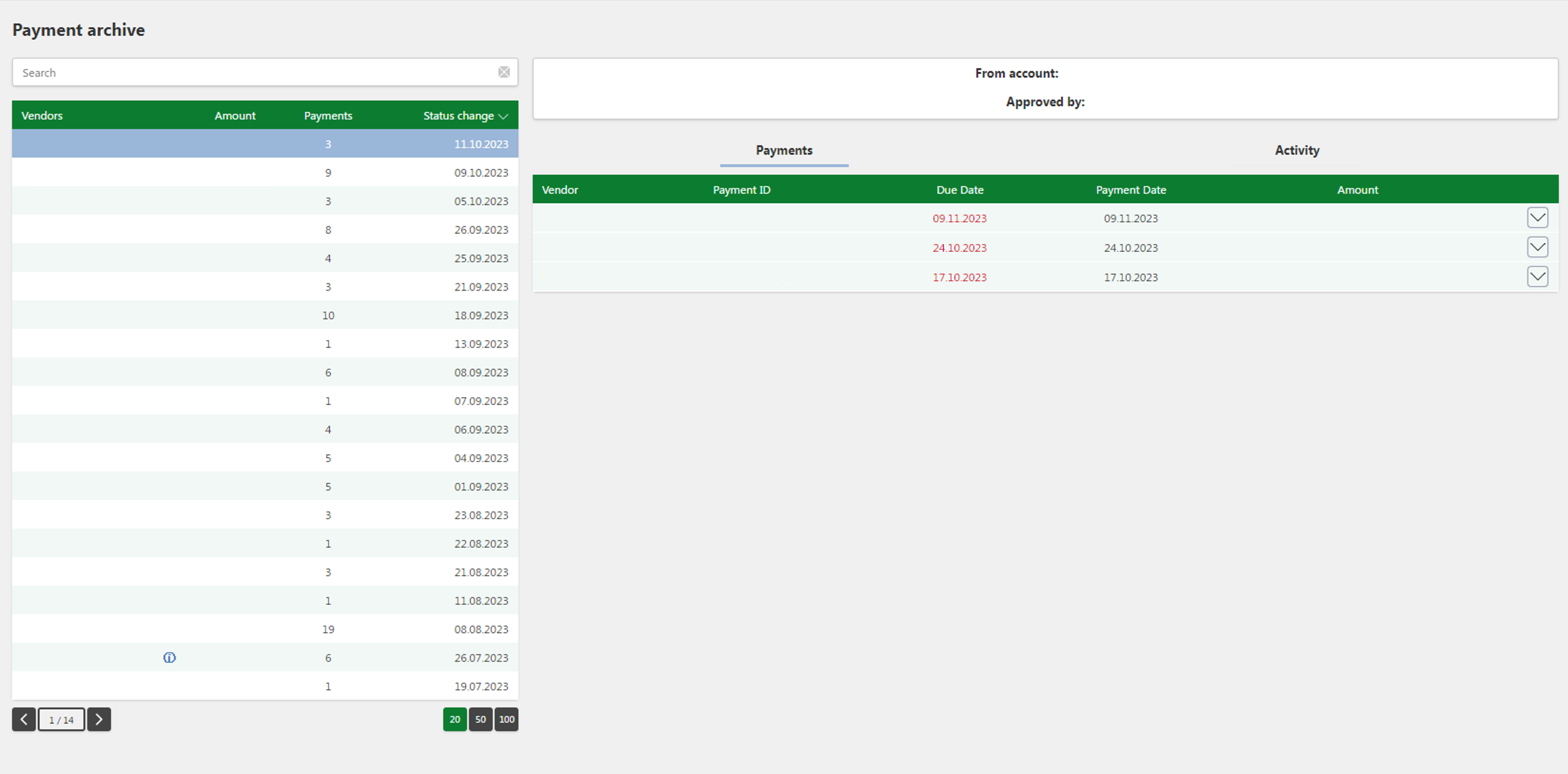Select the 09.10.2023 payment batch row
Viewport: 1568px width, 774px height.
click(265, 172)
